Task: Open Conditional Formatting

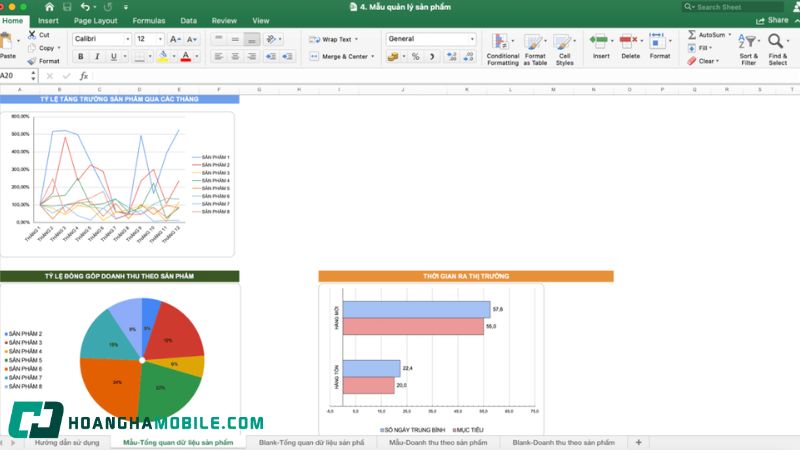Action: coord(503,49)
